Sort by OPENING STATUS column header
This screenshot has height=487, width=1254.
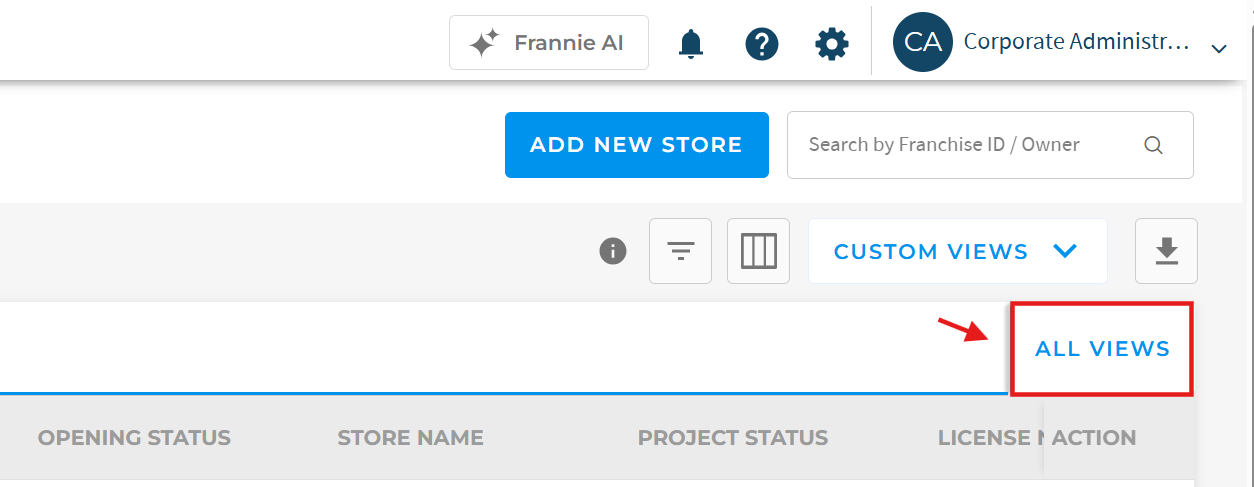coord(134,438)
